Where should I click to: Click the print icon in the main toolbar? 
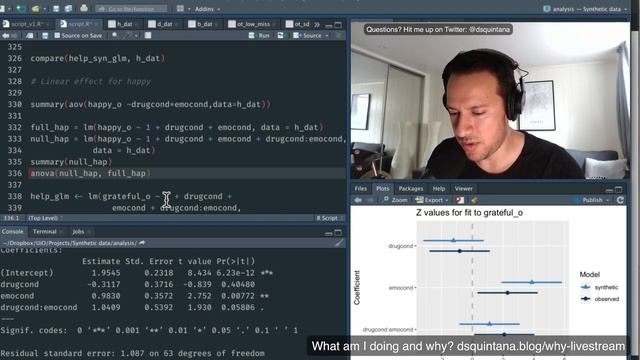pos(84,8)
